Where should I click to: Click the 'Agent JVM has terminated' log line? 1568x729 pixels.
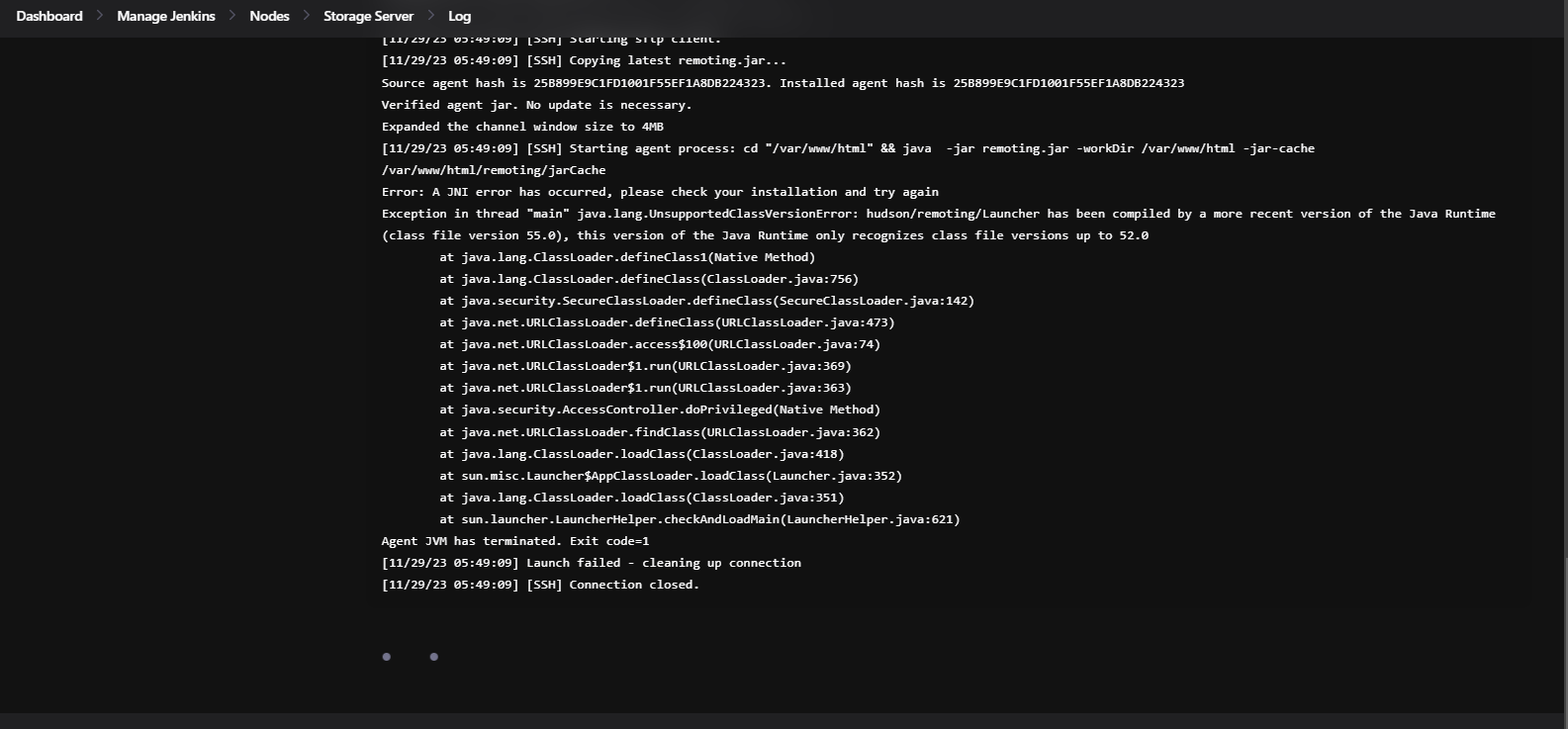[515, 541]
